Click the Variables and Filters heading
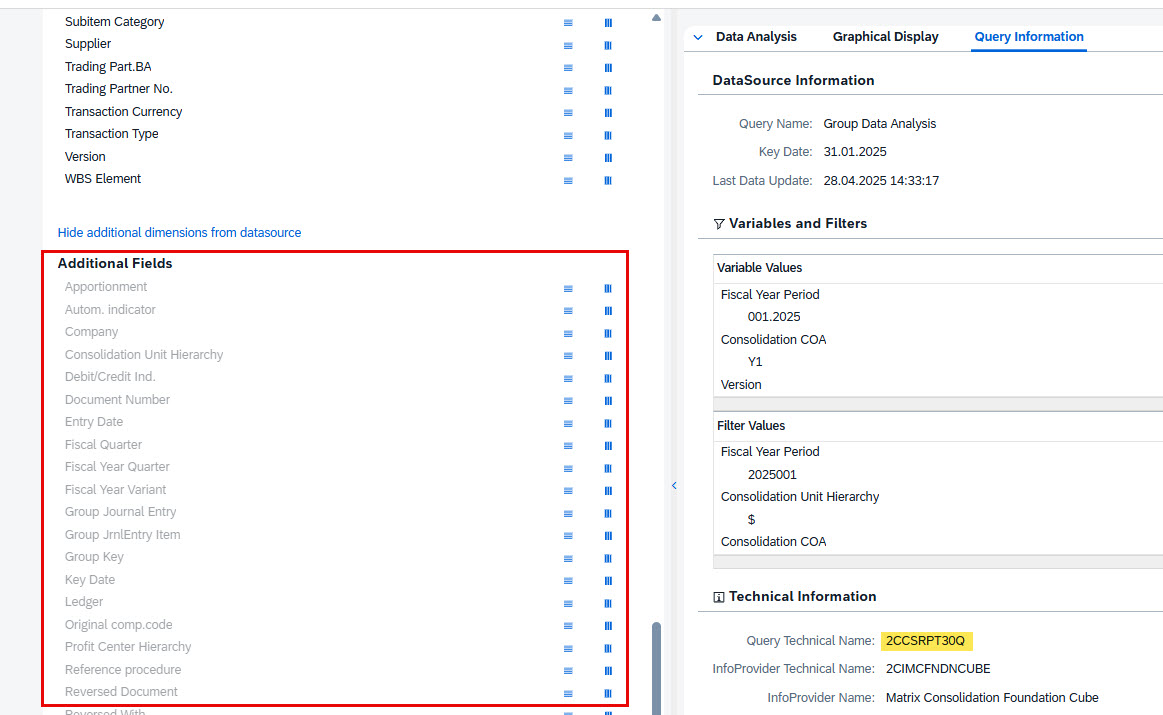The width and height of the screenshot is (1163, 715). [x=798, y=223]
